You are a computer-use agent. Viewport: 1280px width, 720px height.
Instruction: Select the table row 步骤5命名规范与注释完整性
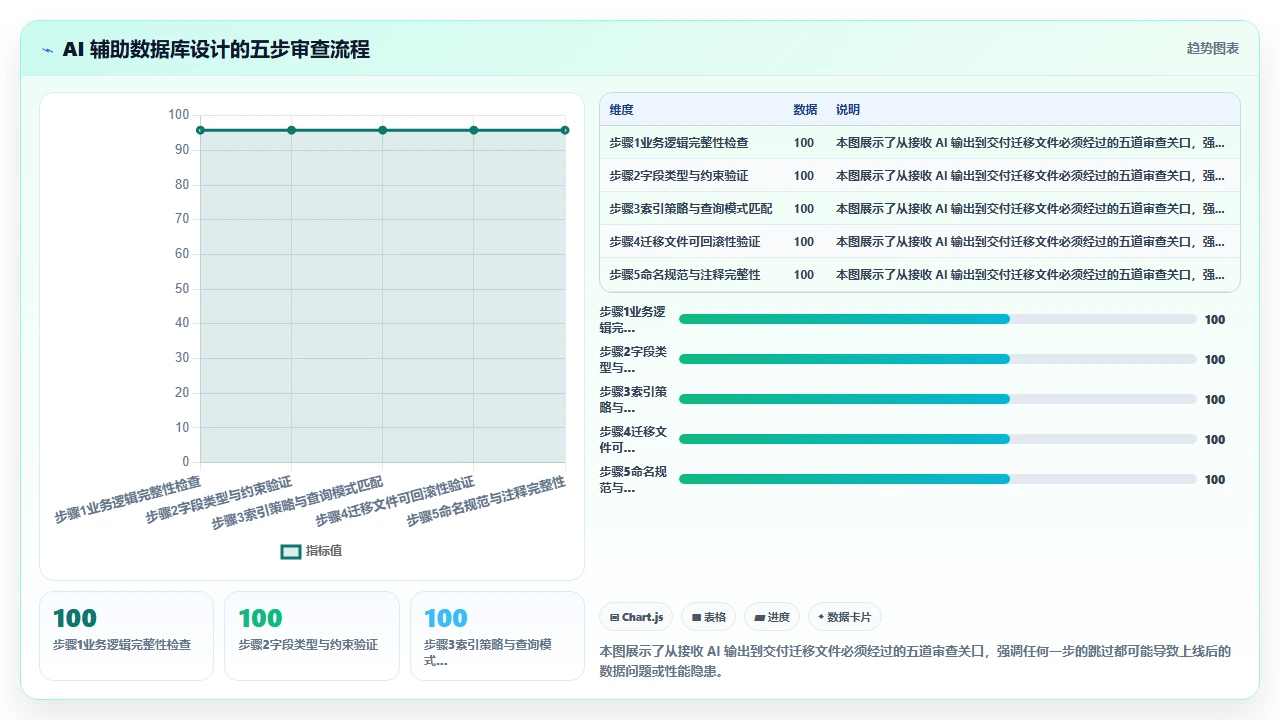point(920,275)
